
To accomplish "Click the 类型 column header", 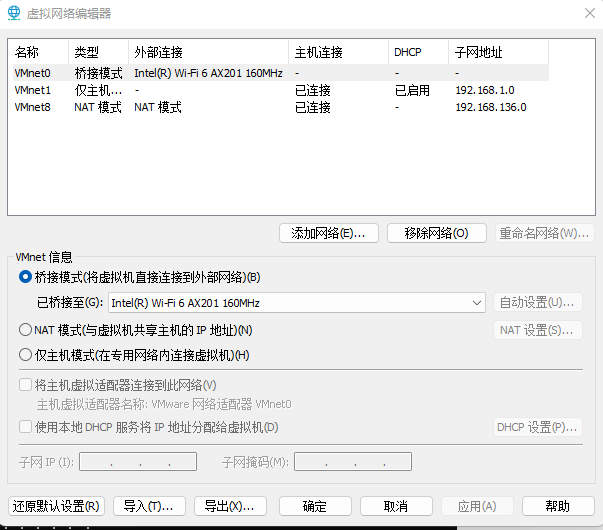I will click(98, 52).
